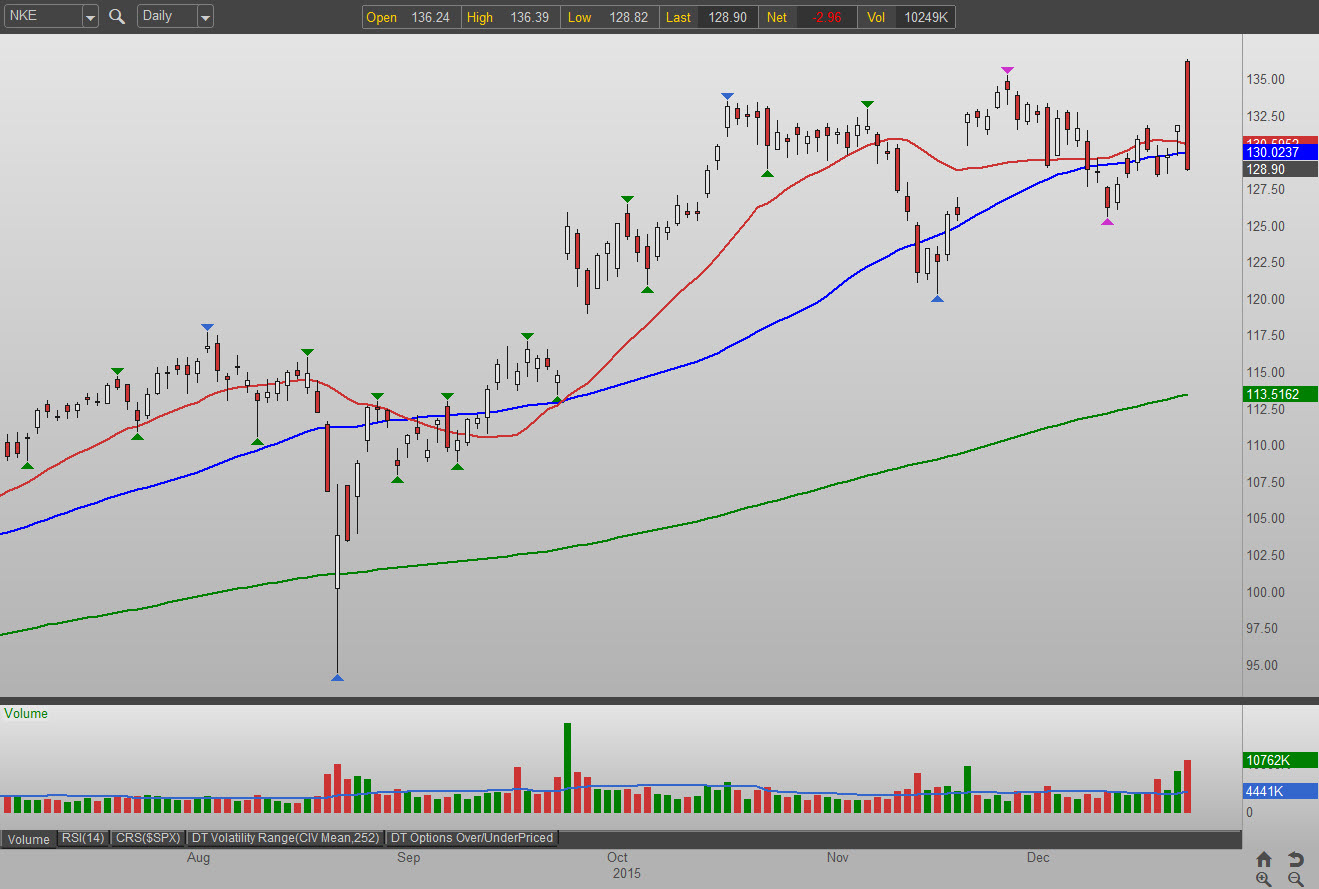
Task: Click the blue triangle marker below the 95.00 low
Action: 337,678
